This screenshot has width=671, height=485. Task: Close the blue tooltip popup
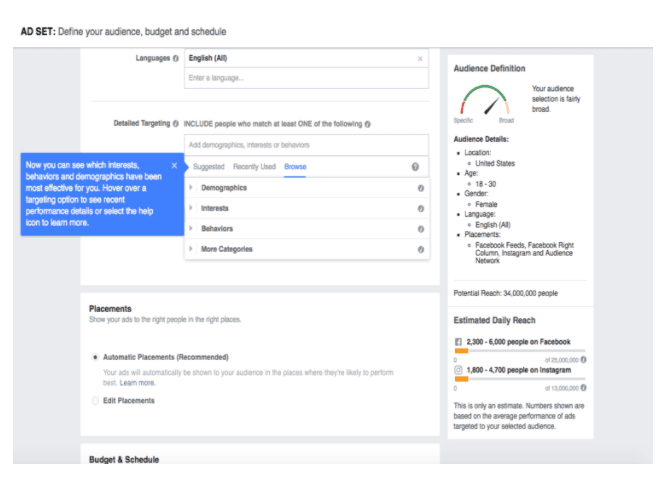(174, 166)
